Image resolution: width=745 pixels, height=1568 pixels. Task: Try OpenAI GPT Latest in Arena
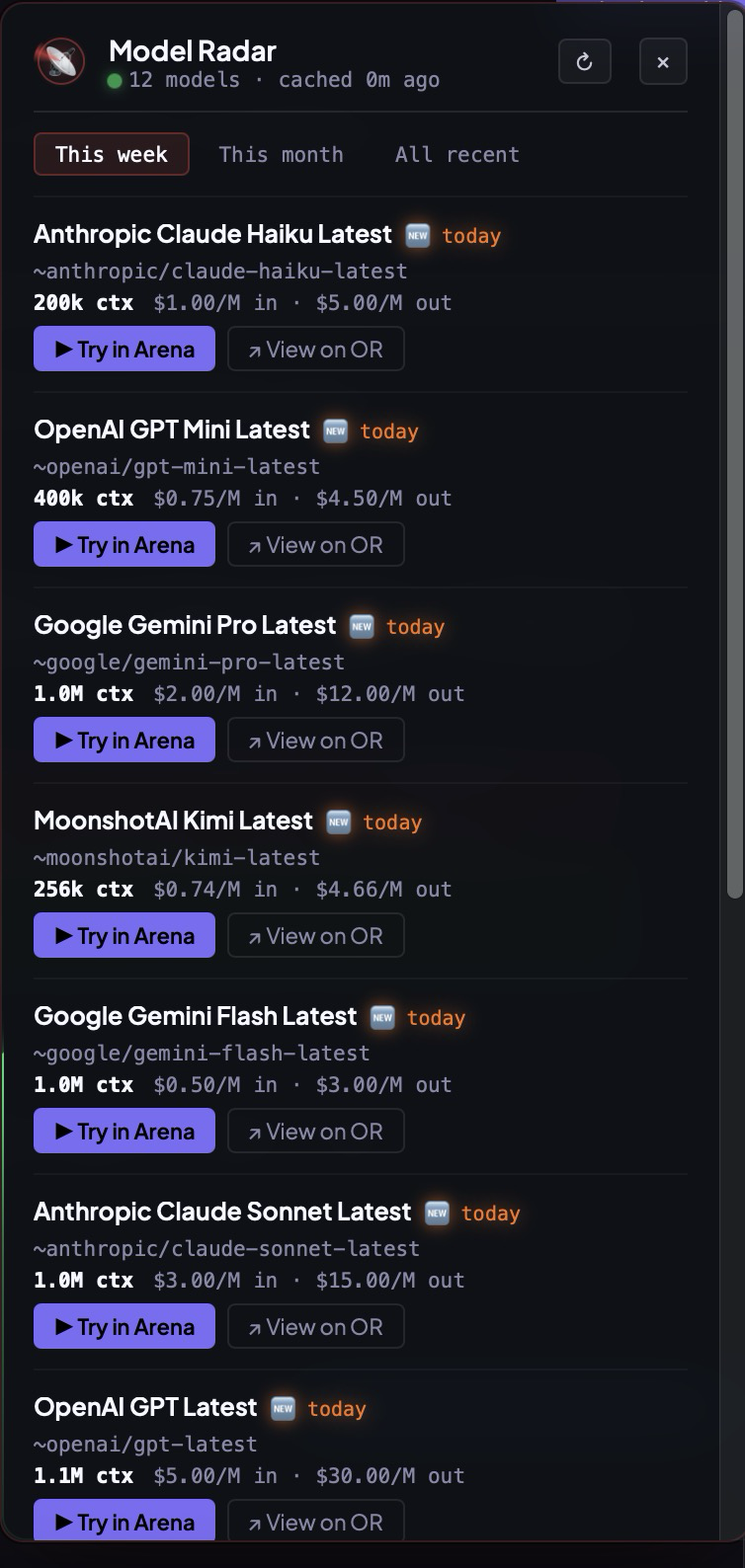(x=124, y=1522)
